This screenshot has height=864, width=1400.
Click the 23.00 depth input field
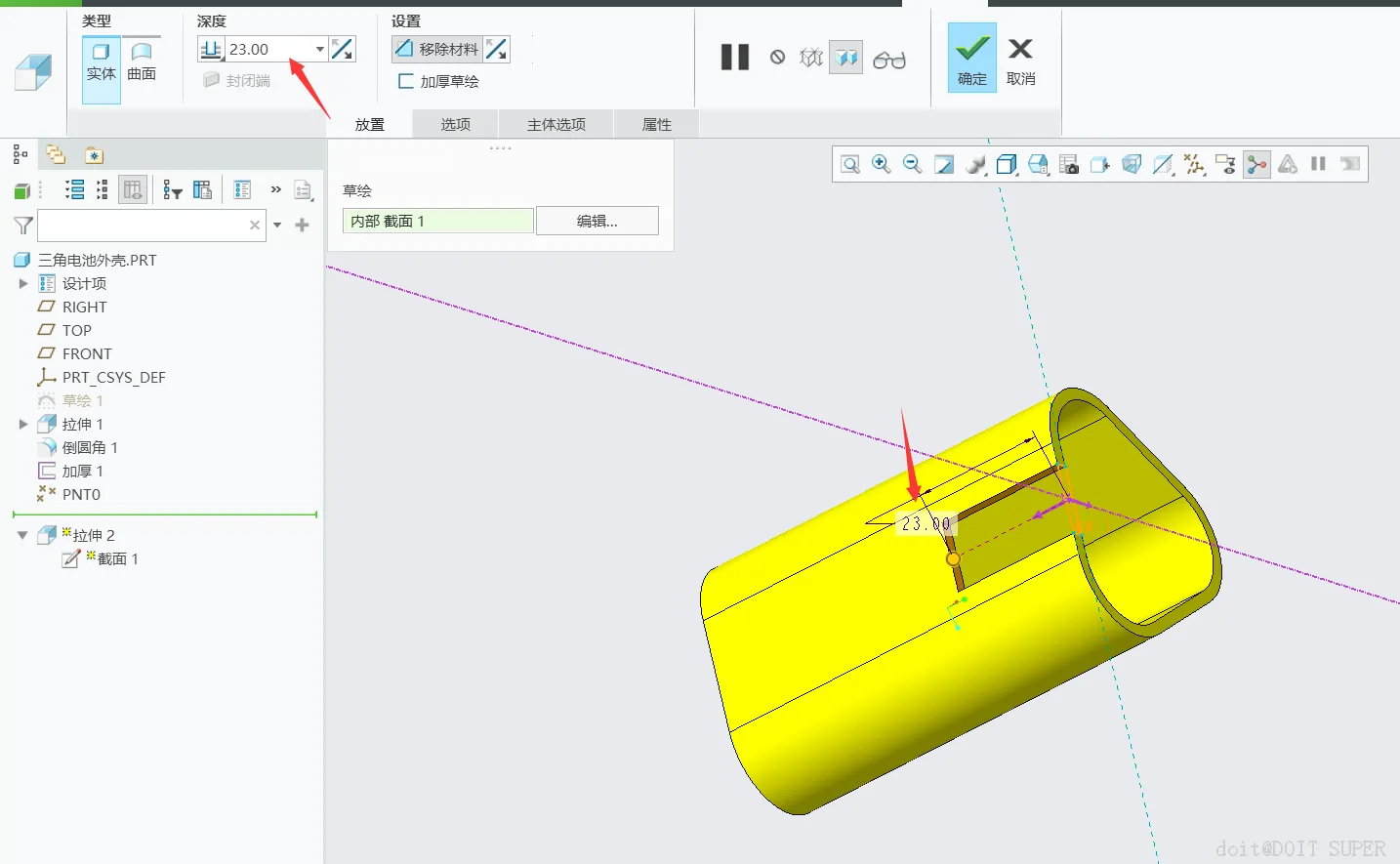[x=269, y=49]
